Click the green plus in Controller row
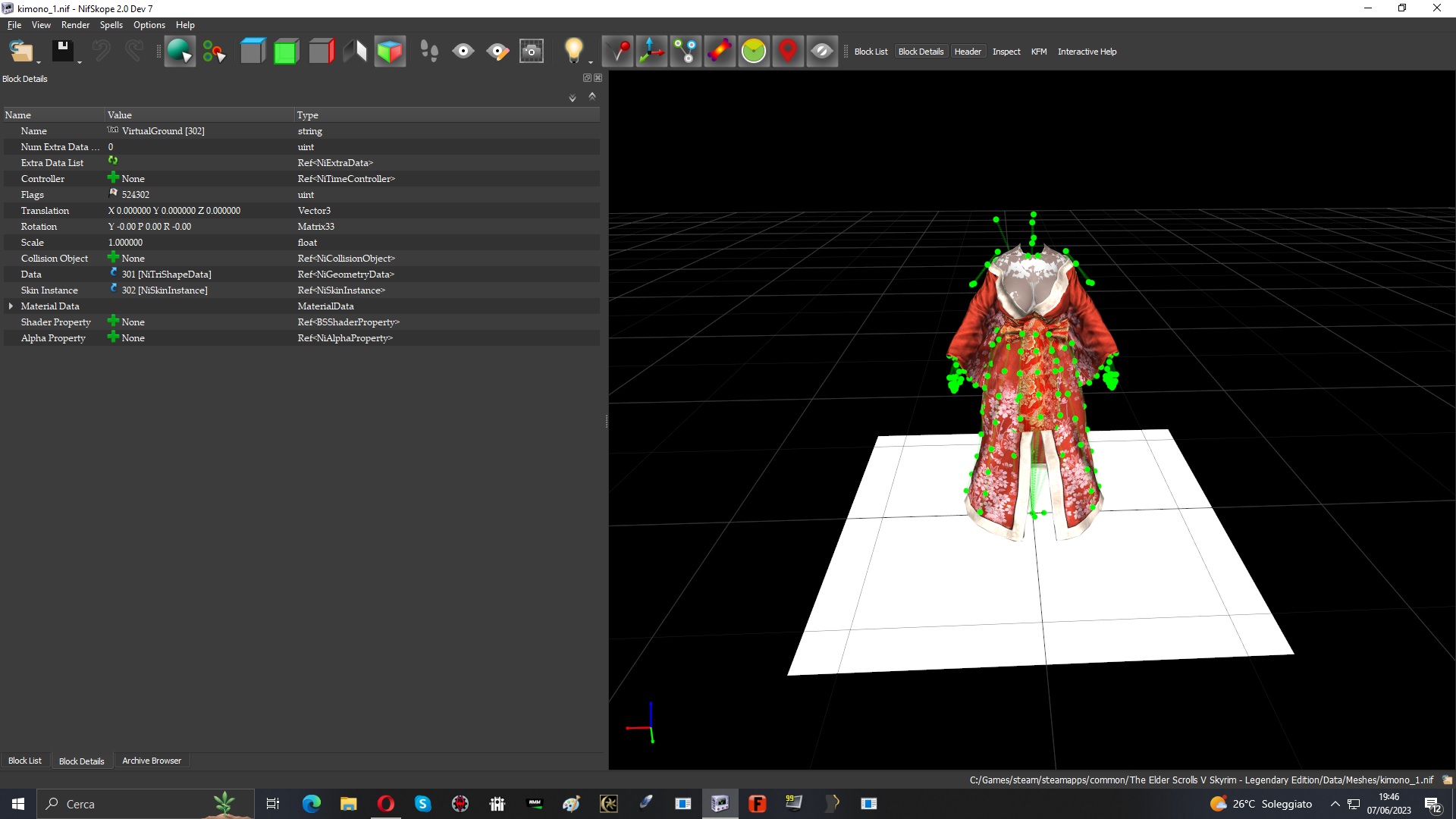 pos(113,177)
